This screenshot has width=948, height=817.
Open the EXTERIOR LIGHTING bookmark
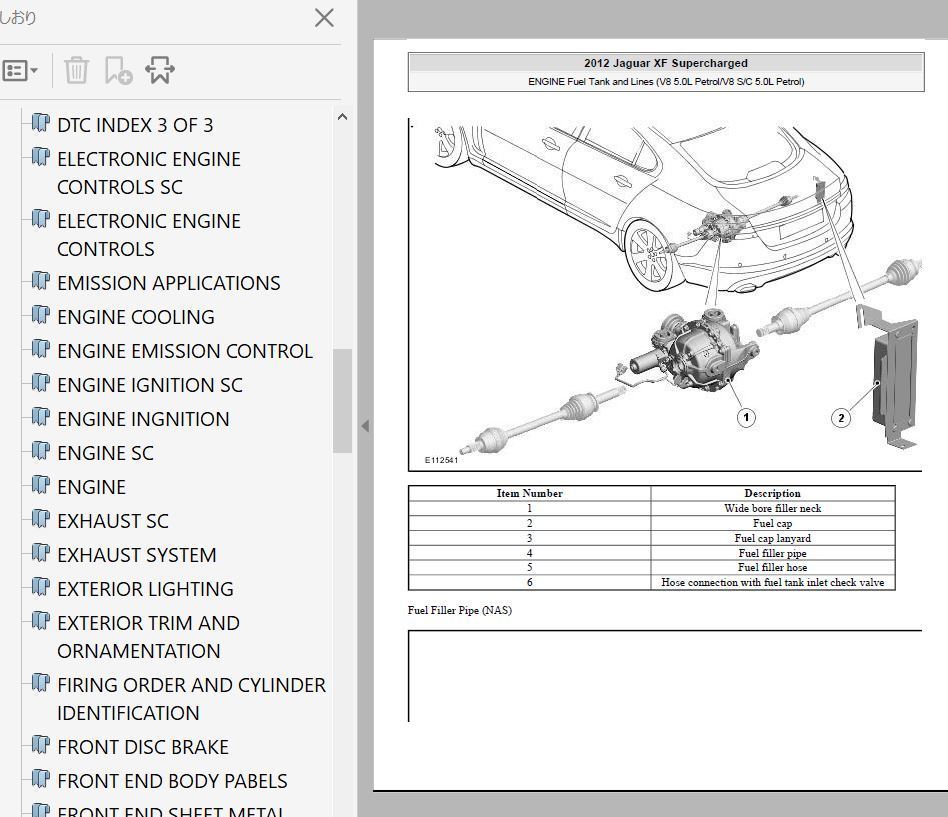click(145, 589)
